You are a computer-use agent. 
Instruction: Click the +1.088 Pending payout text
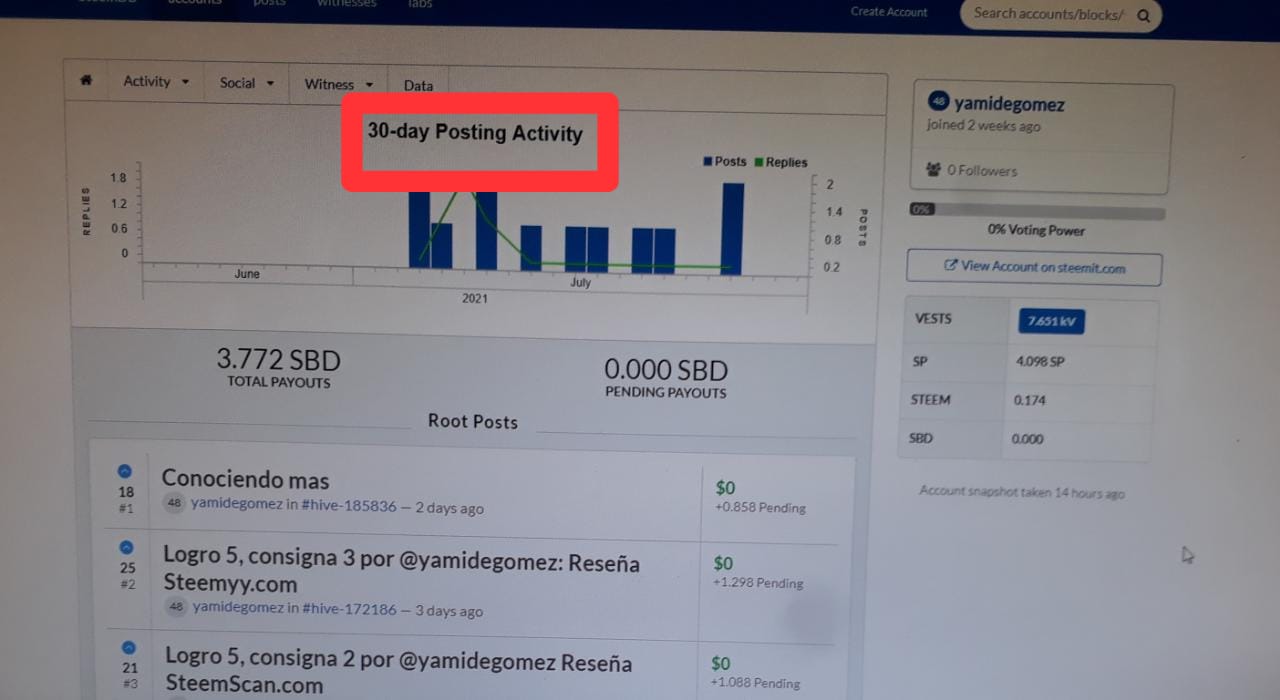pyautogui.click(x=755, y=683)
